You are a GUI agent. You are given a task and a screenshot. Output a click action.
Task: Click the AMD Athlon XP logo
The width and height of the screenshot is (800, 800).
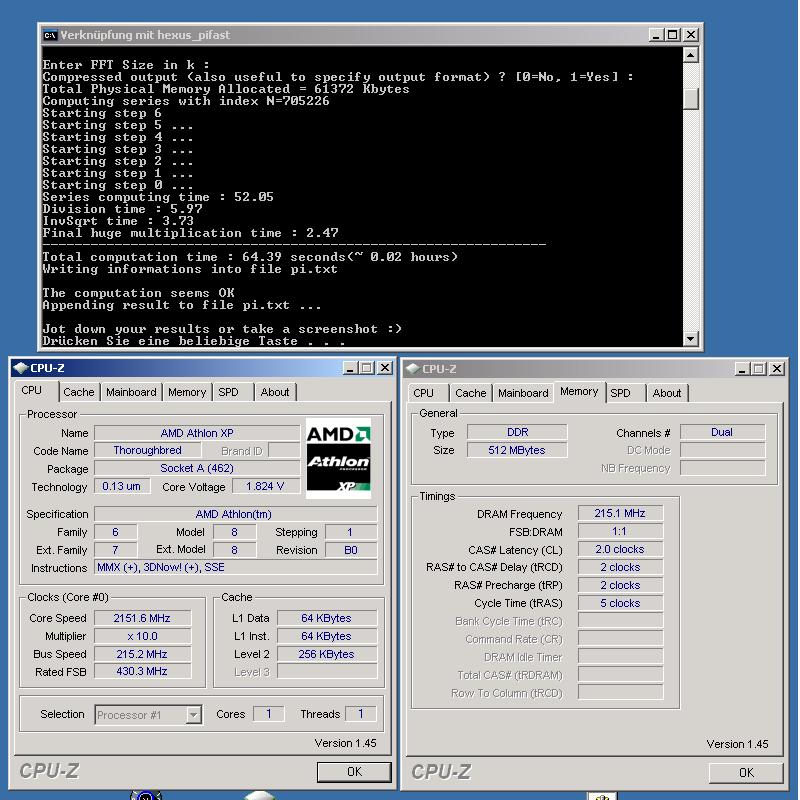pyautogui.click(x=338, y=459)
